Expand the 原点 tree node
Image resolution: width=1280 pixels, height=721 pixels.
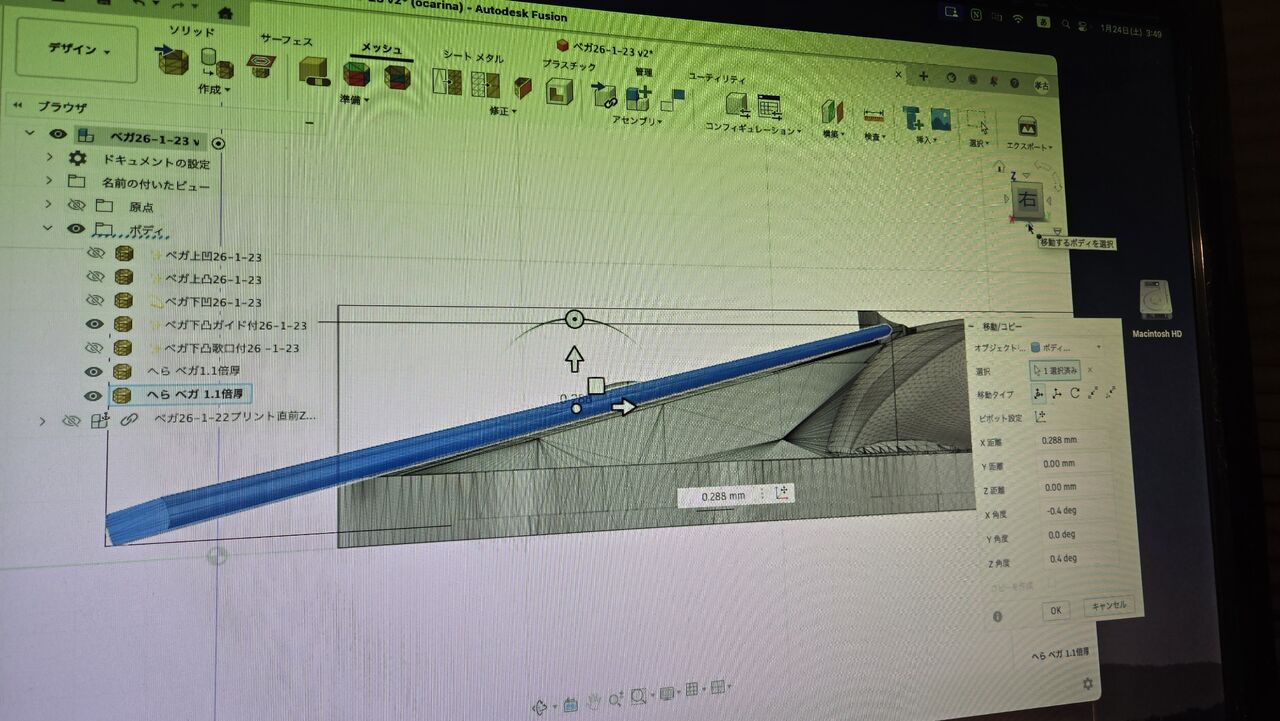48,204
